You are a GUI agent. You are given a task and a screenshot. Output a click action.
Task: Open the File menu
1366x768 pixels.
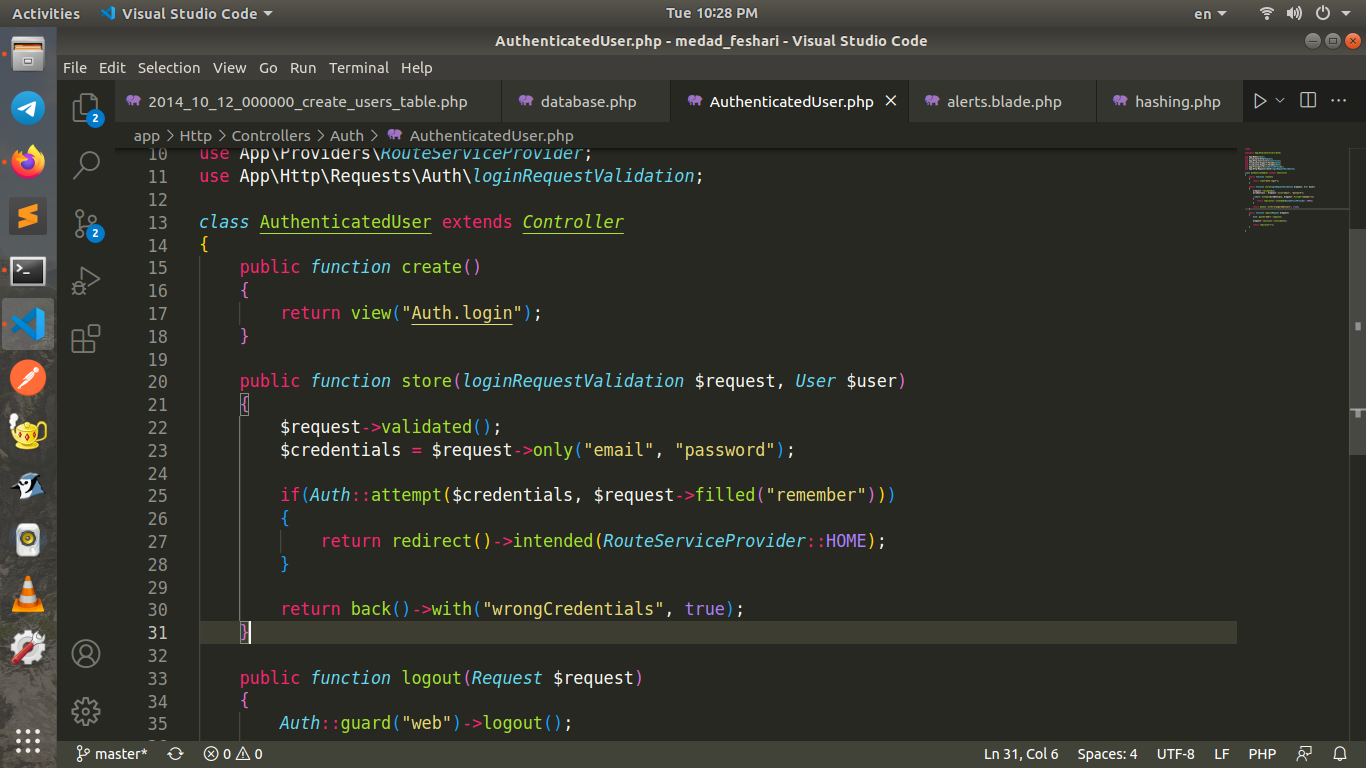(75, 68)
